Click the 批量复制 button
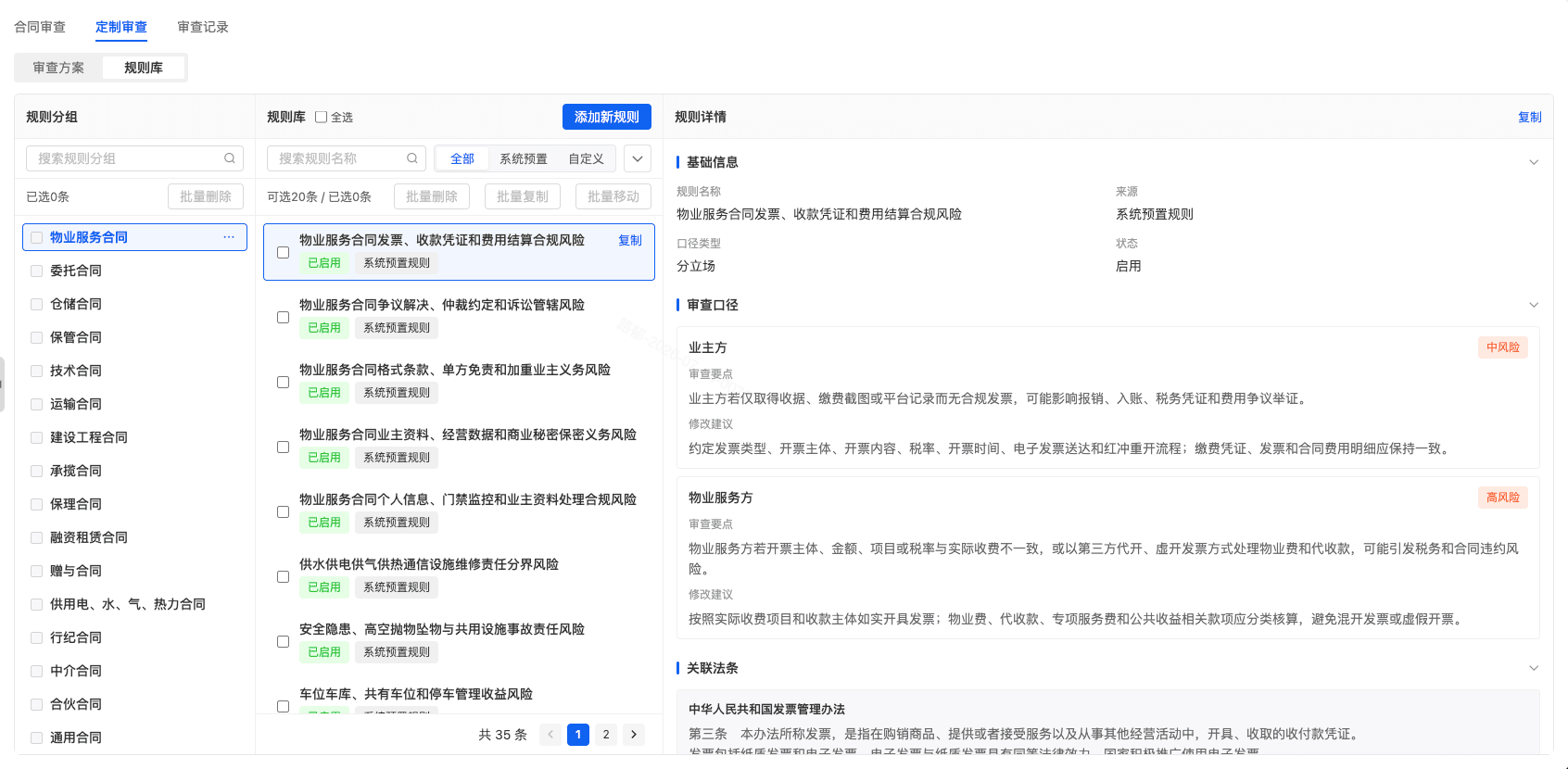The image size is (1568, 769). click(523, 196)
